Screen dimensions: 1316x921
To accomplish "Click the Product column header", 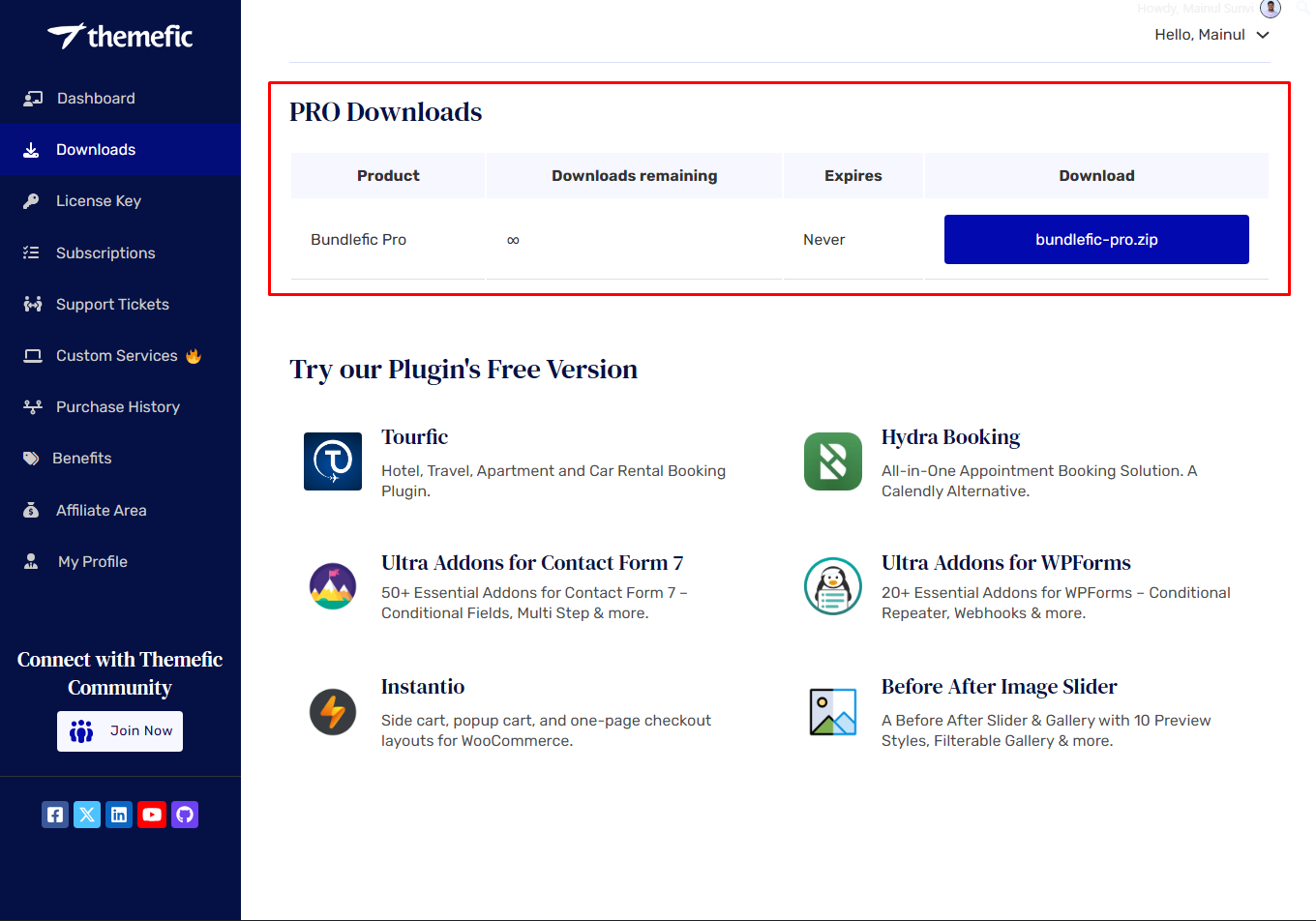I will pyautogui.click(x=388, y=175).
